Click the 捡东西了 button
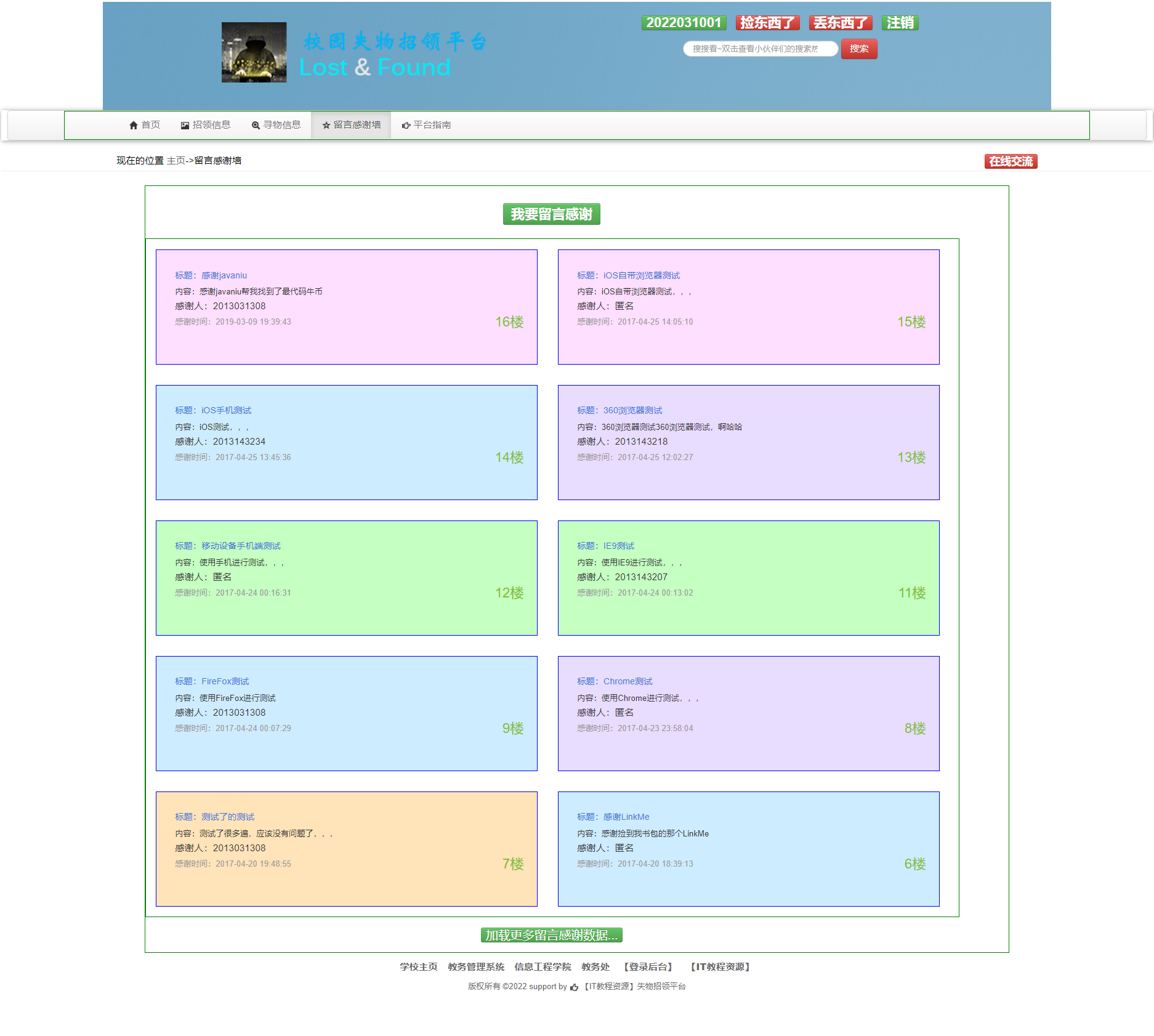Image resolution: width=1154 pixels, height=1036 pixels. click(767, 23)
